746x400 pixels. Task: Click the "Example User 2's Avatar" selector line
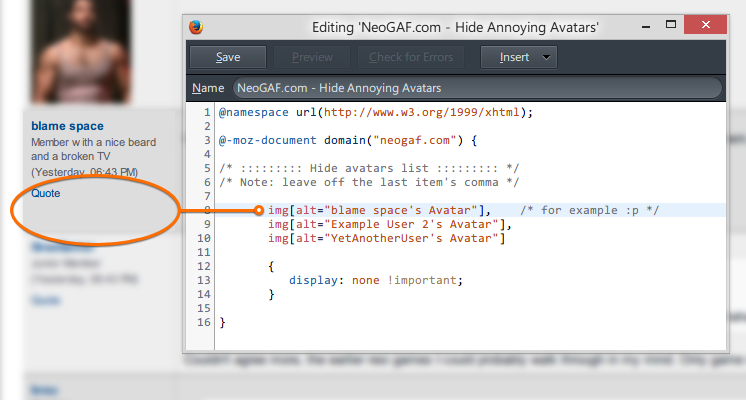point(390,224)
